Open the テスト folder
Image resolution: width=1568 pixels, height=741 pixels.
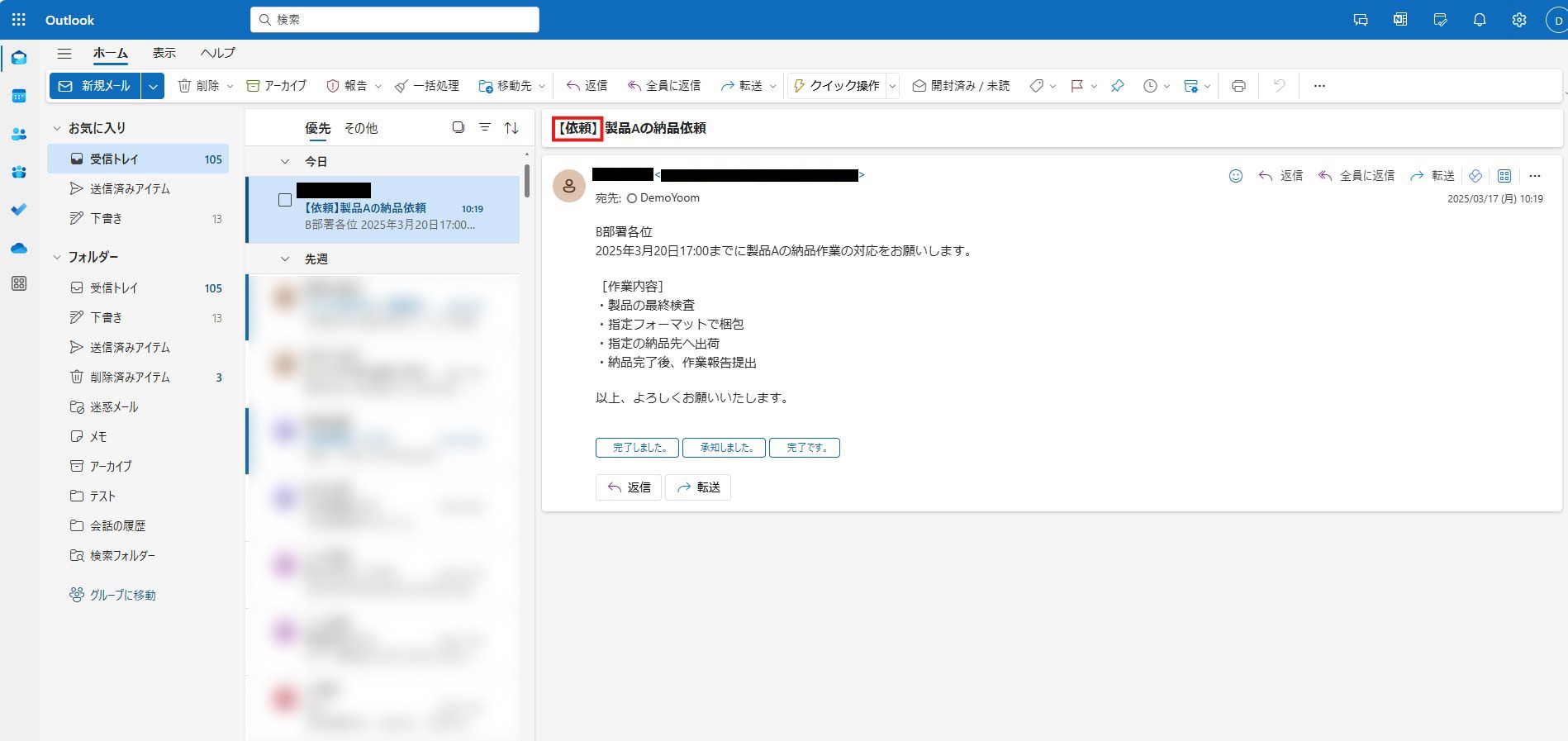coord(137,496)
